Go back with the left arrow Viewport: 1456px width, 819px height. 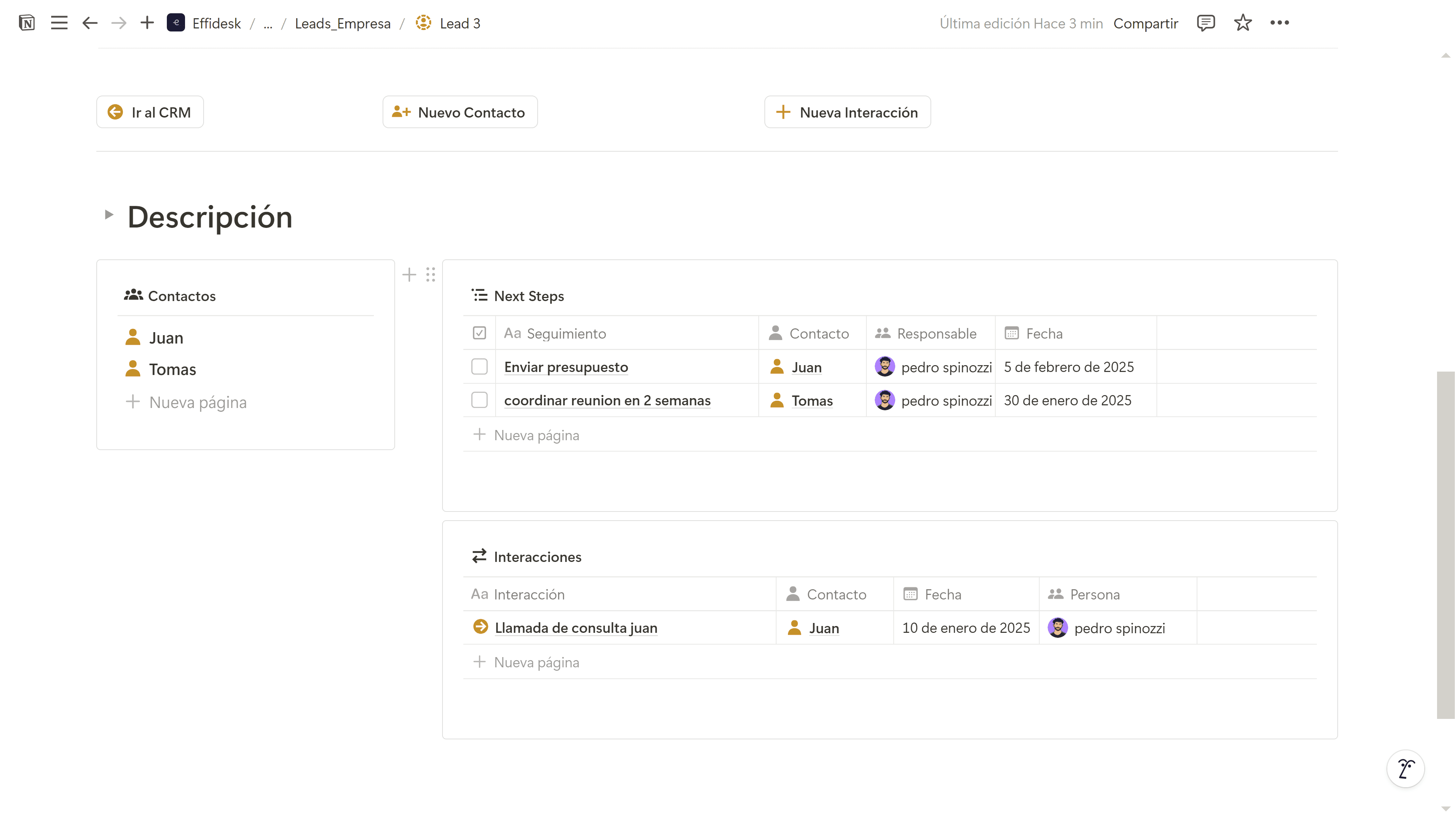[x=89, y=23]
